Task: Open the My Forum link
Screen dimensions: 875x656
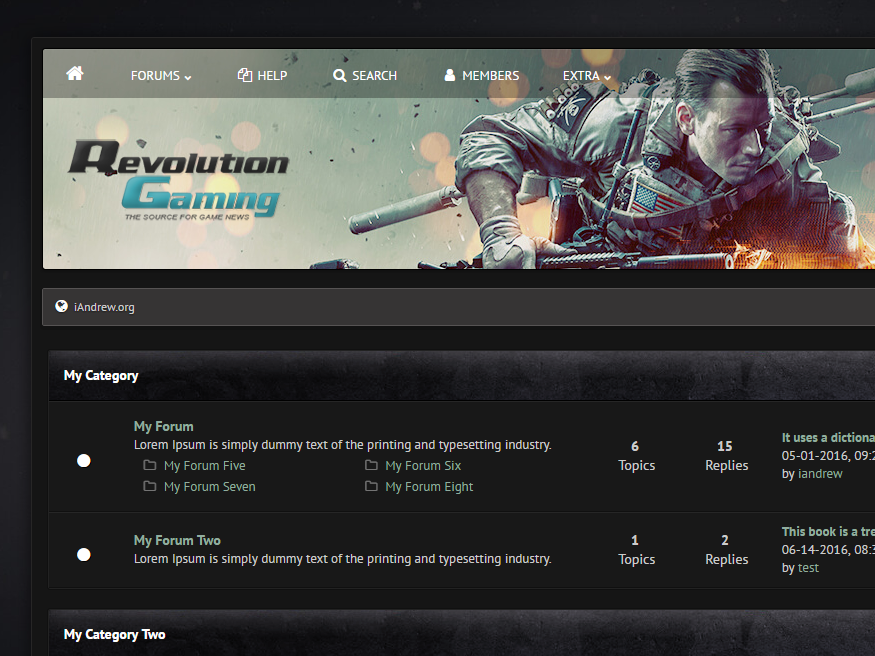Action: [x=163, y=425]
